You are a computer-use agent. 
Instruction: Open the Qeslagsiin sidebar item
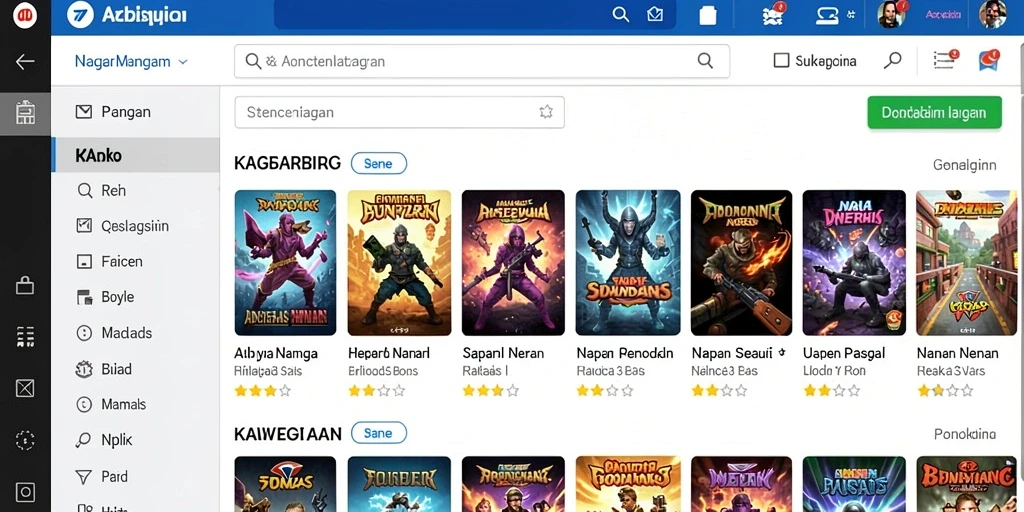pyautogui.click(x=136, y=226)
